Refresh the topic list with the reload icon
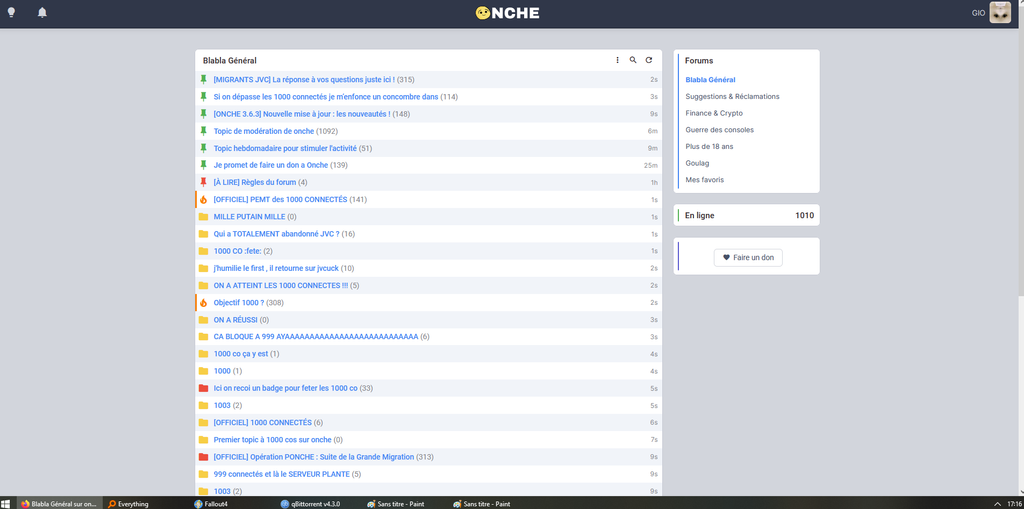 (648, 60)
